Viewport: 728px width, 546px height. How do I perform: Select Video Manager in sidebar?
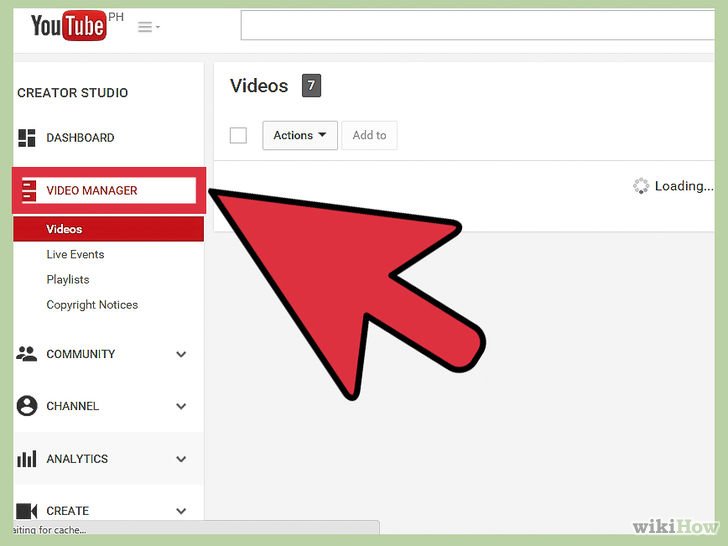(109, 190)
